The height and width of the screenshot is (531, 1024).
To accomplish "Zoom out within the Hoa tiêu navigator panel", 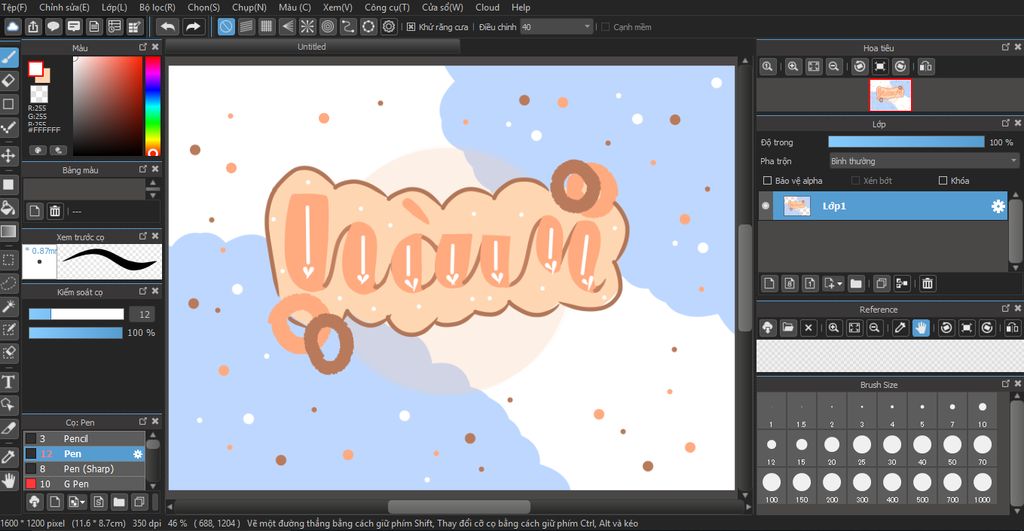I will point(834,66).
